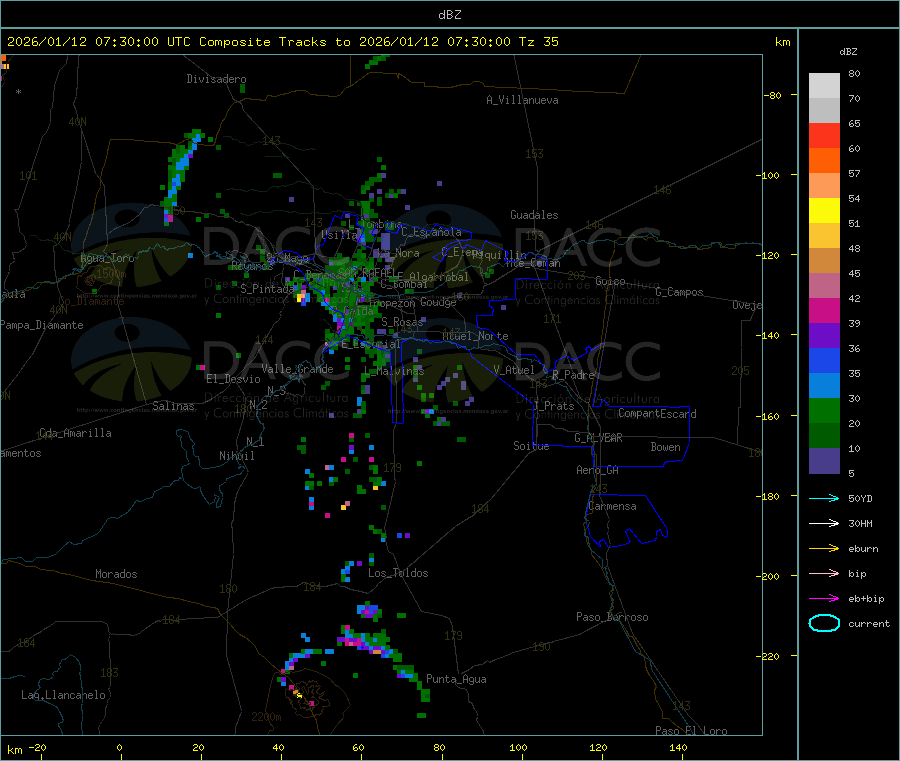The image size is (900, 761).
Task: Click the 30HM white arrow legend icon
Action: 824,523
